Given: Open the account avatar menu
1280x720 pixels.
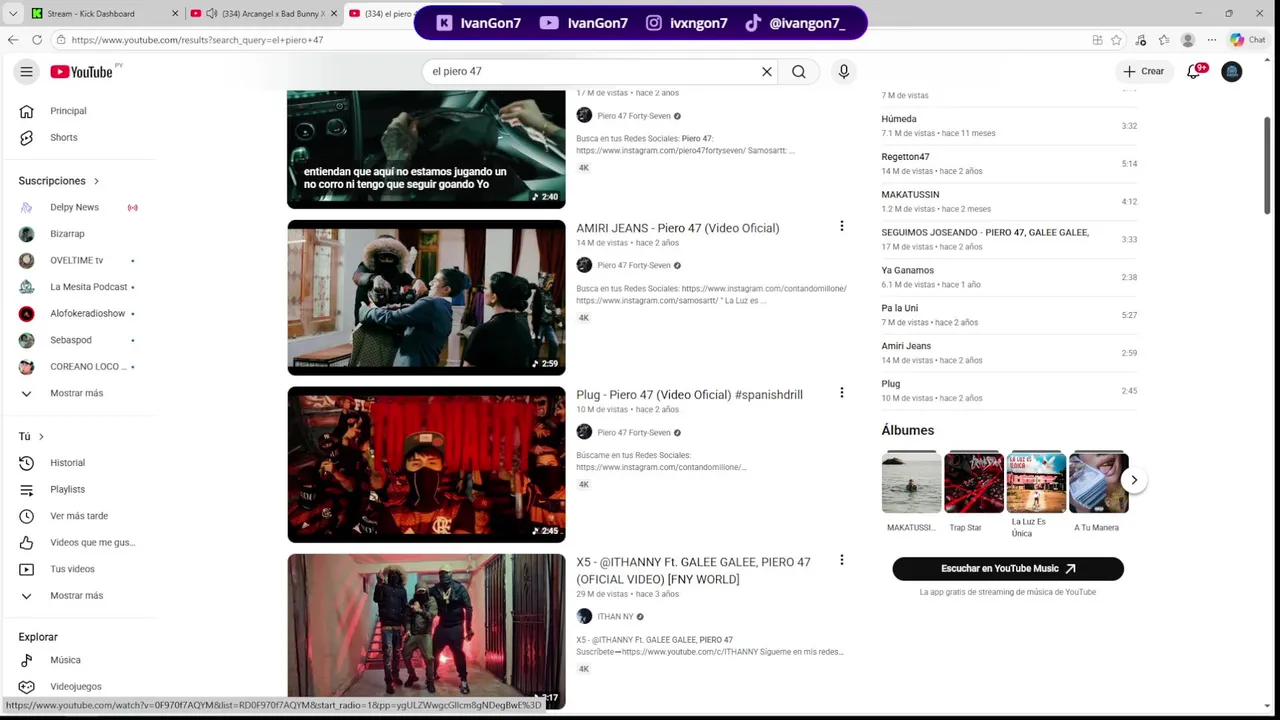Looking at the screenshot, I should [x=1232, y=71].
